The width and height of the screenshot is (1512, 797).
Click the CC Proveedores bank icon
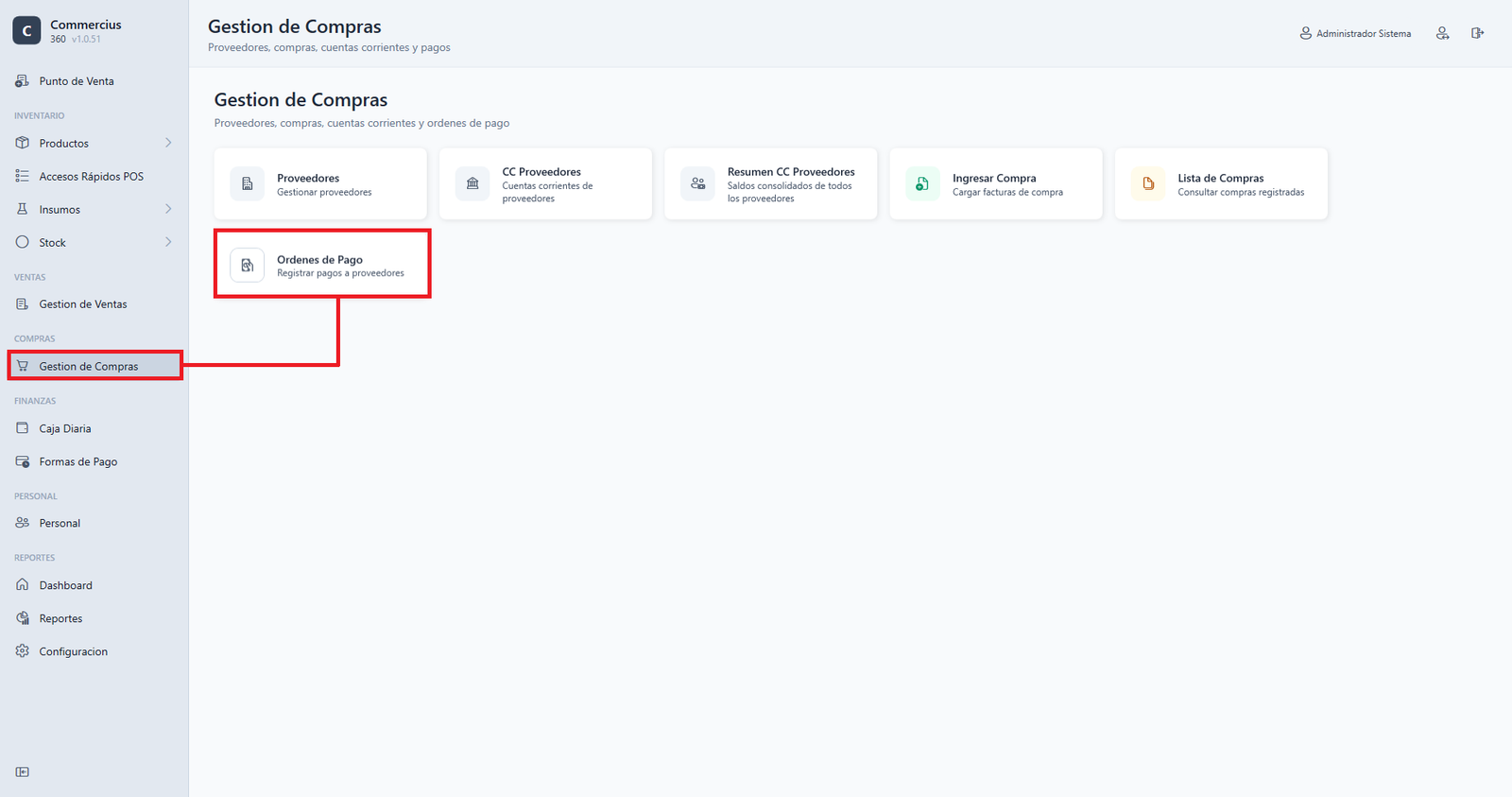(x=472, y=183)
